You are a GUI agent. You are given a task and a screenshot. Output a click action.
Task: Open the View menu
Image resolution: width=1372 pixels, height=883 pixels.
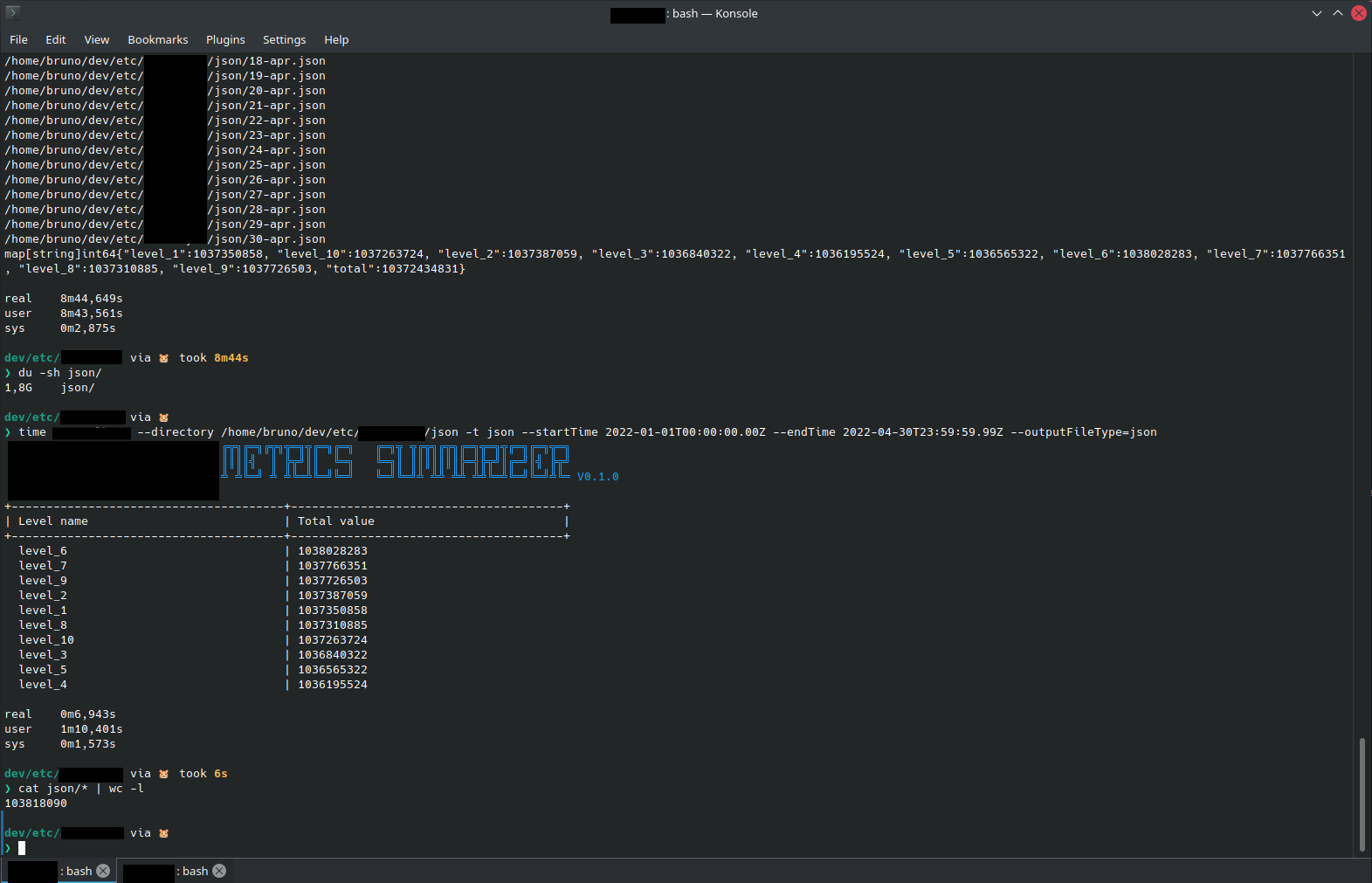pos(97,40)
